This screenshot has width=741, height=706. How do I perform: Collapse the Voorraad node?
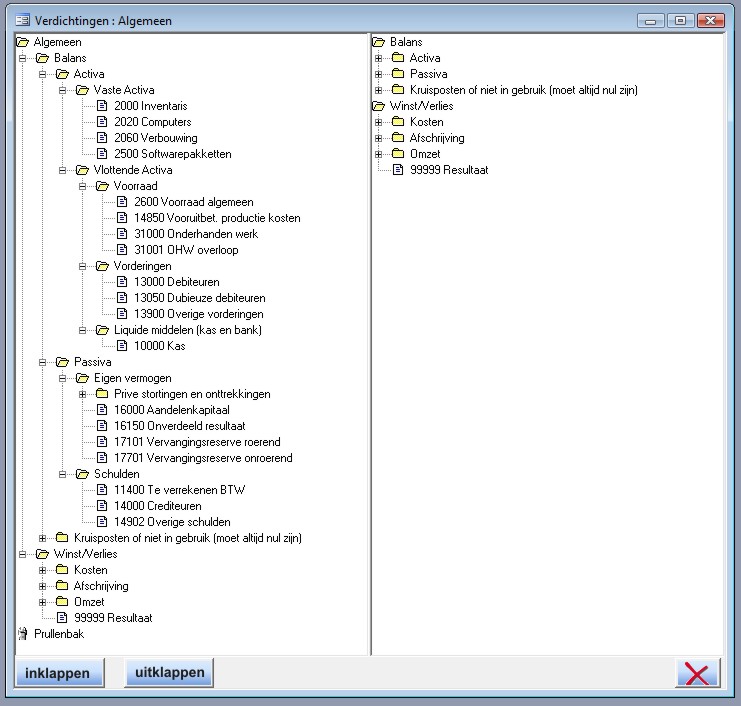[82, 186]
